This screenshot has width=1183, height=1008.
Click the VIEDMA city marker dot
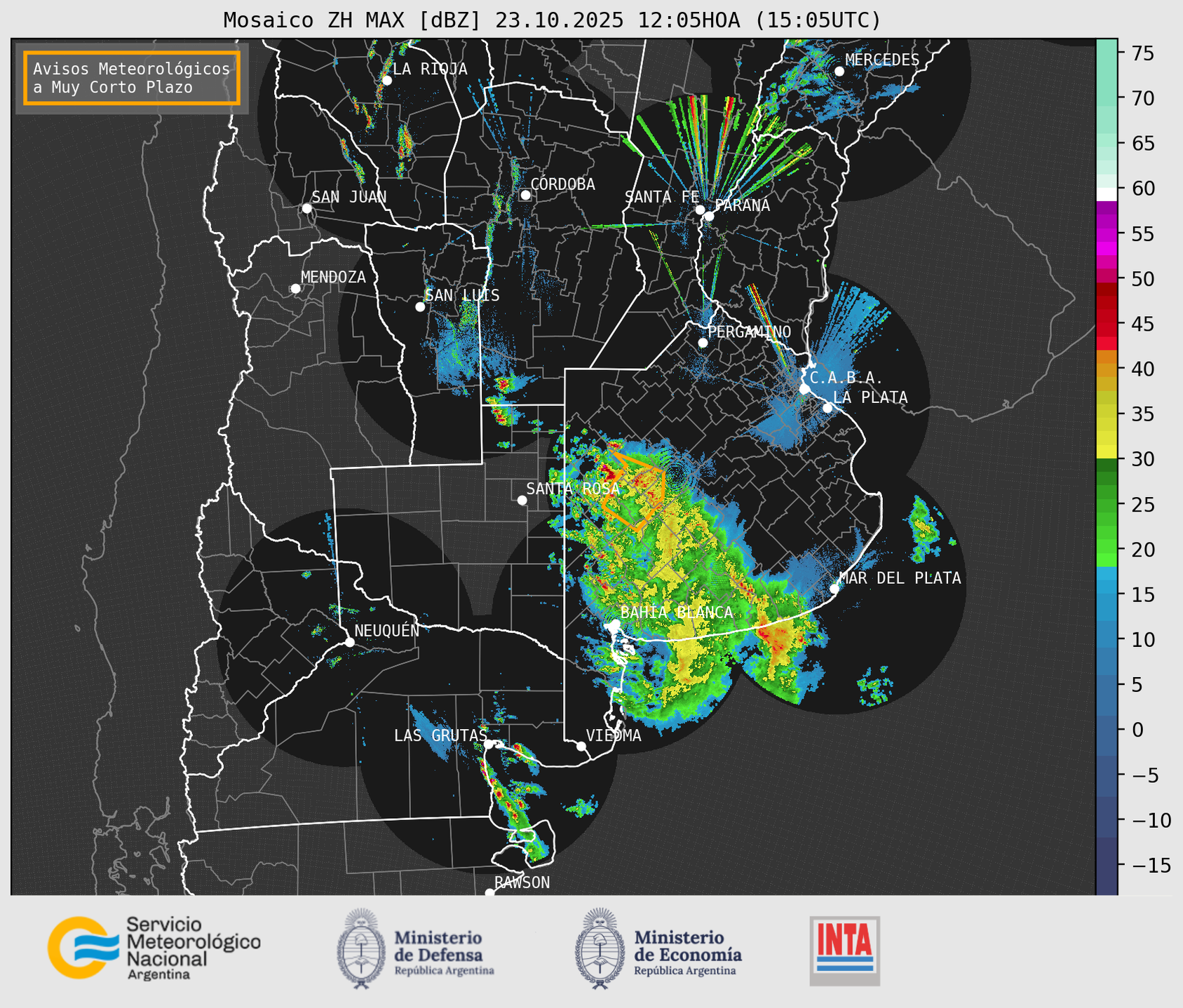[x=581, y=746]
